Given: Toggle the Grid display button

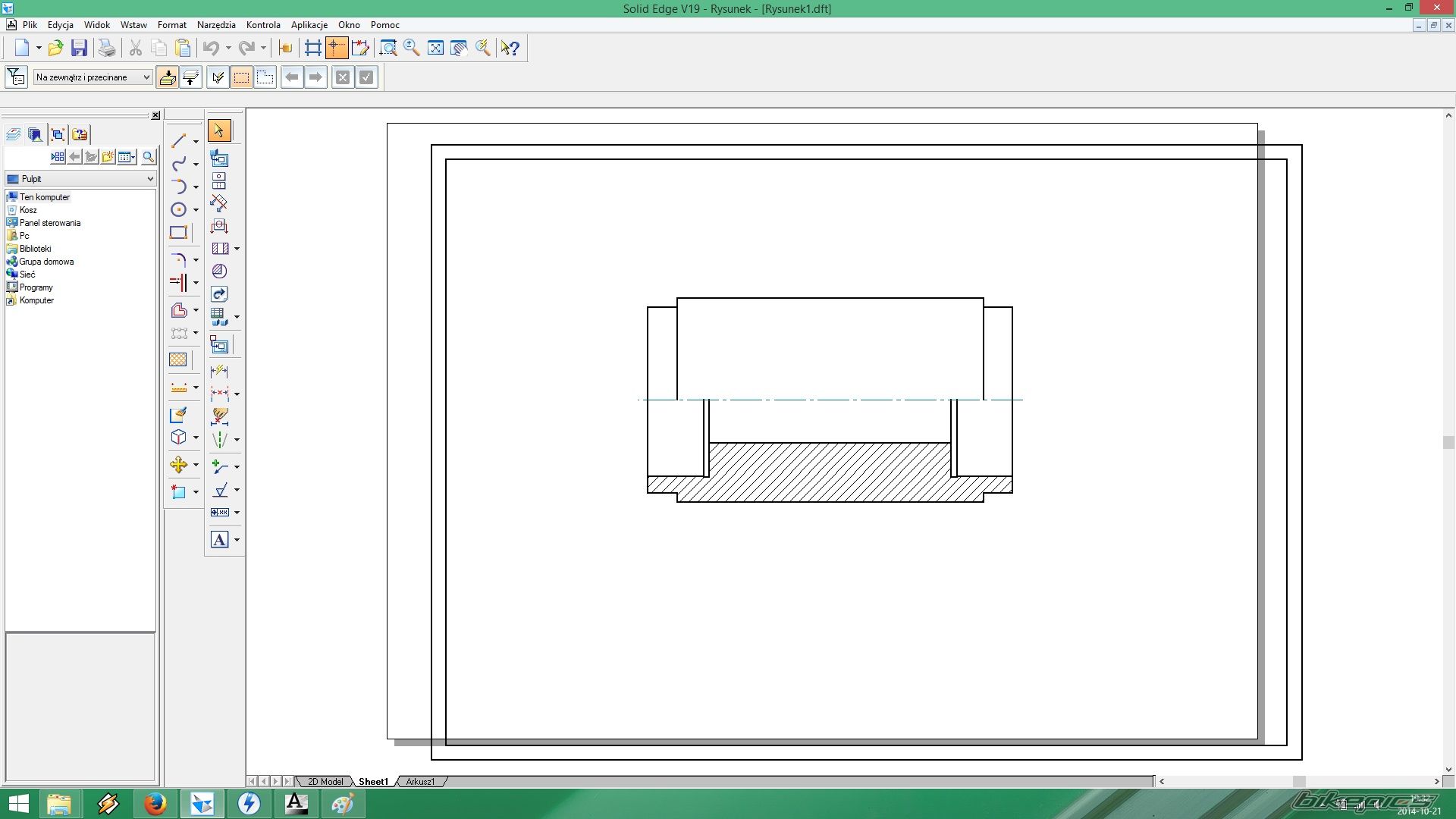Looking at the screenshot, I should [x=313, y=49].
